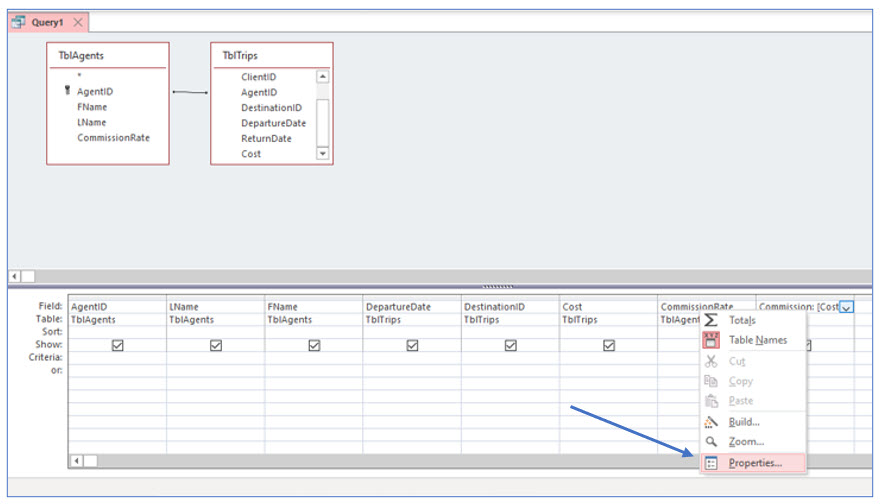Uncheck Show box for DestinationID column
The image size is (884, 504).
[510, 345]
